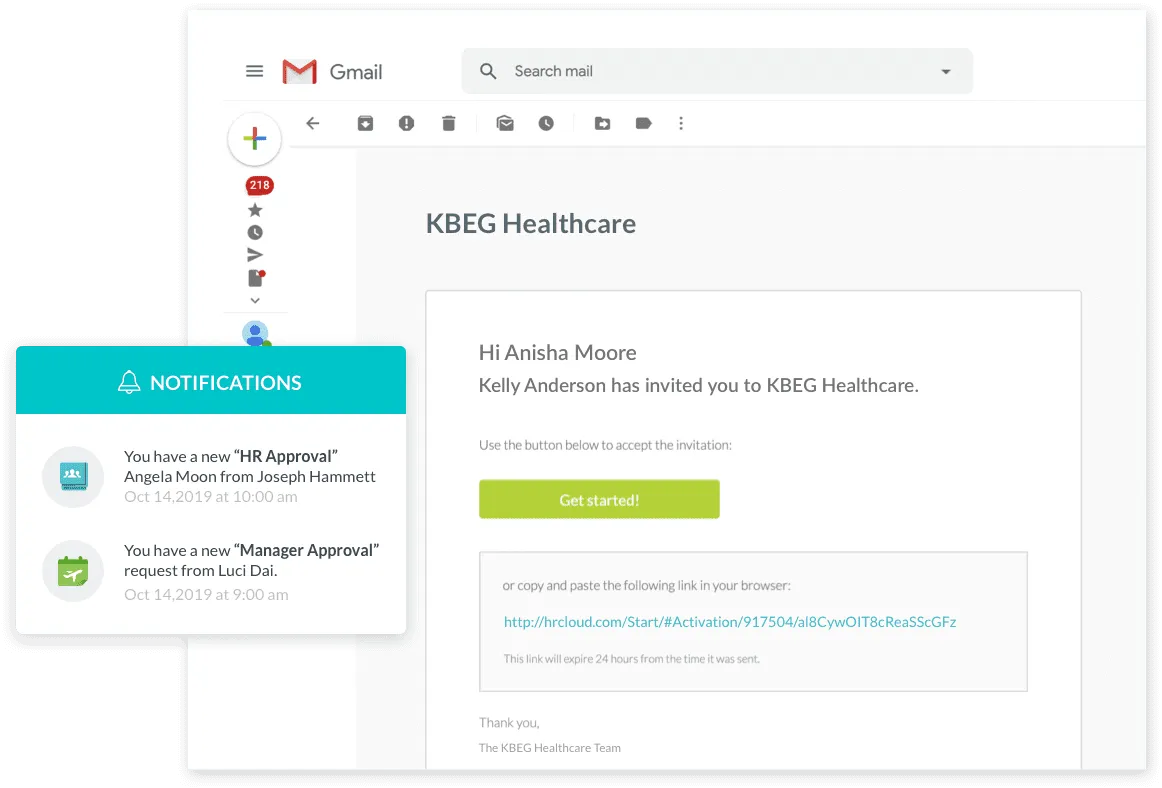Open the Starred folder star icon
The height and width of the screenshot is (788, 1162).
pyautogui.click(x=255, y=210)
